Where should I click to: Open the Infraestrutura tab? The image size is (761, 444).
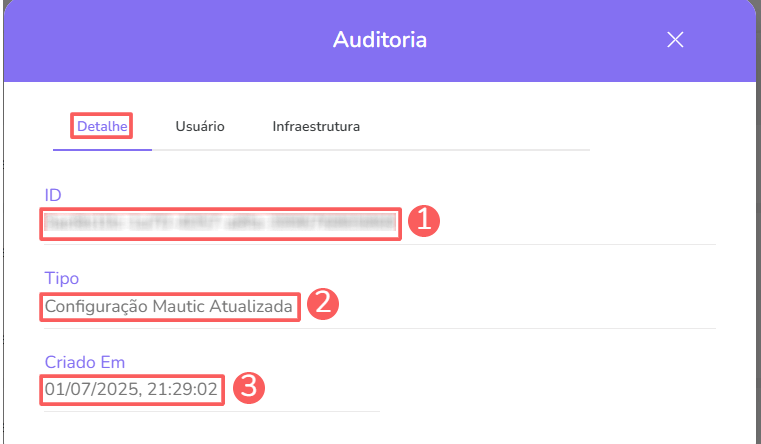coord(316,127)
